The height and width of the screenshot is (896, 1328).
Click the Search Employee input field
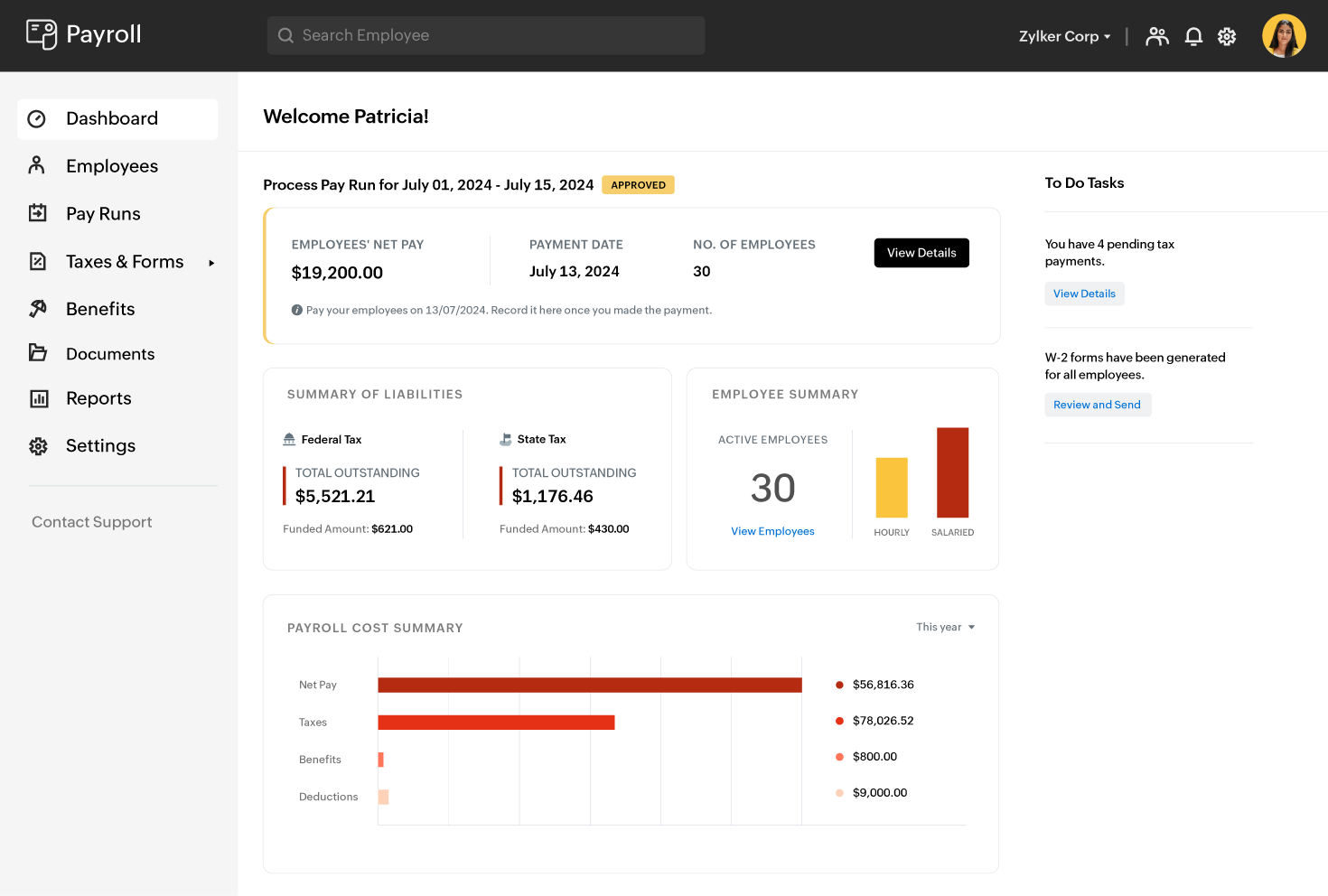(x=486, y=35)
